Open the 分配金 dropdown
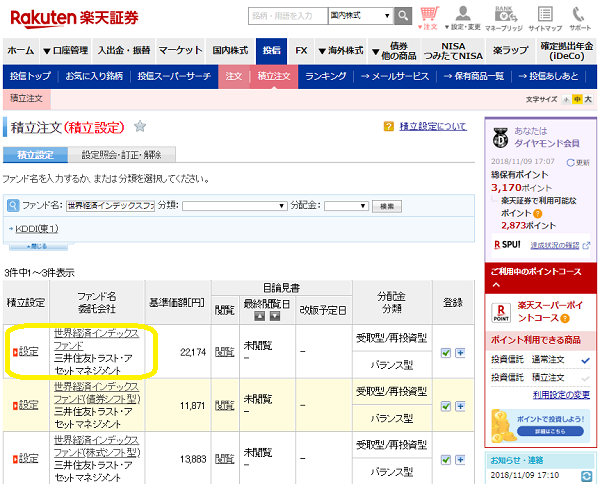The height and width of the screenshot is (484, 600). [x=346, y=206]
